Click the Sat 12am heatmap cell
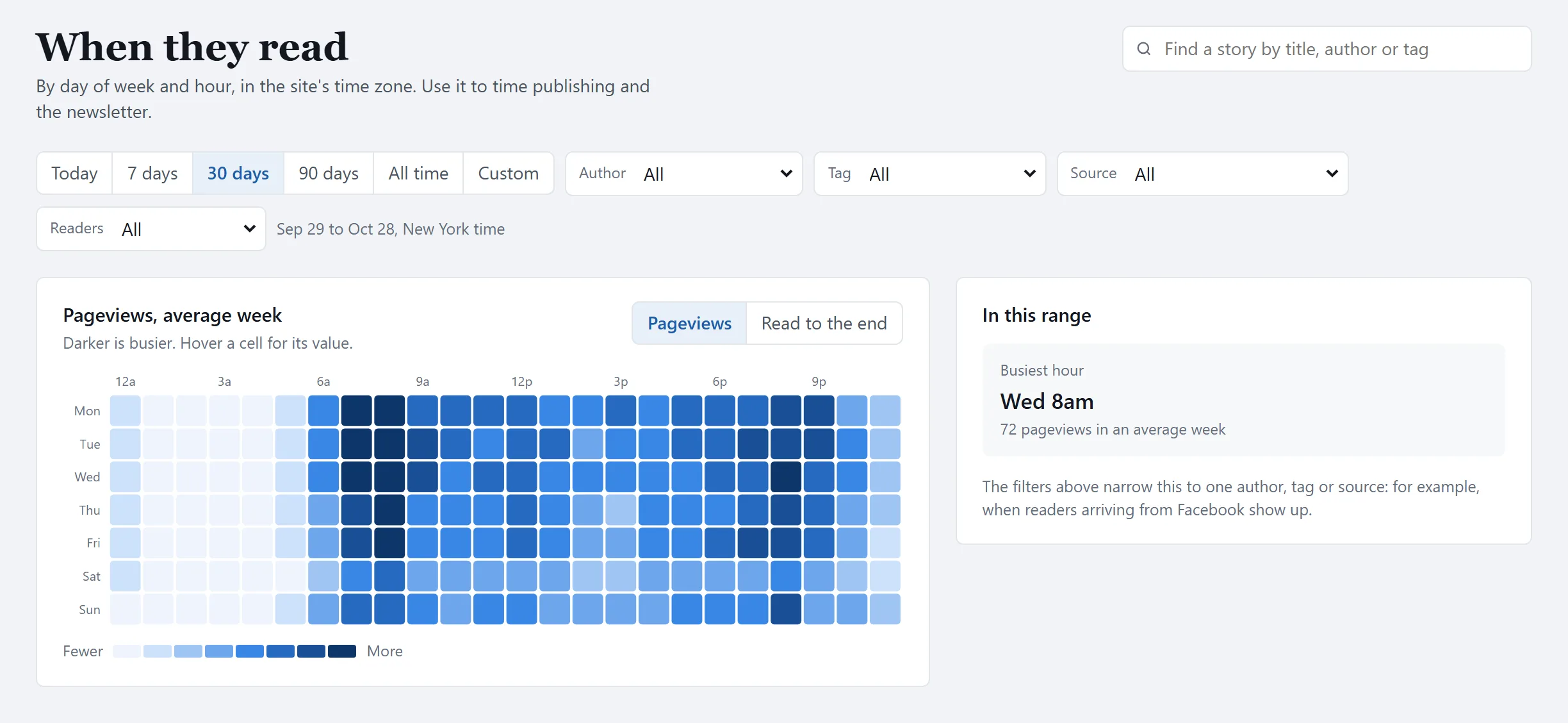Viewport: 1568px width, 723px height. (x=126, y=576)
